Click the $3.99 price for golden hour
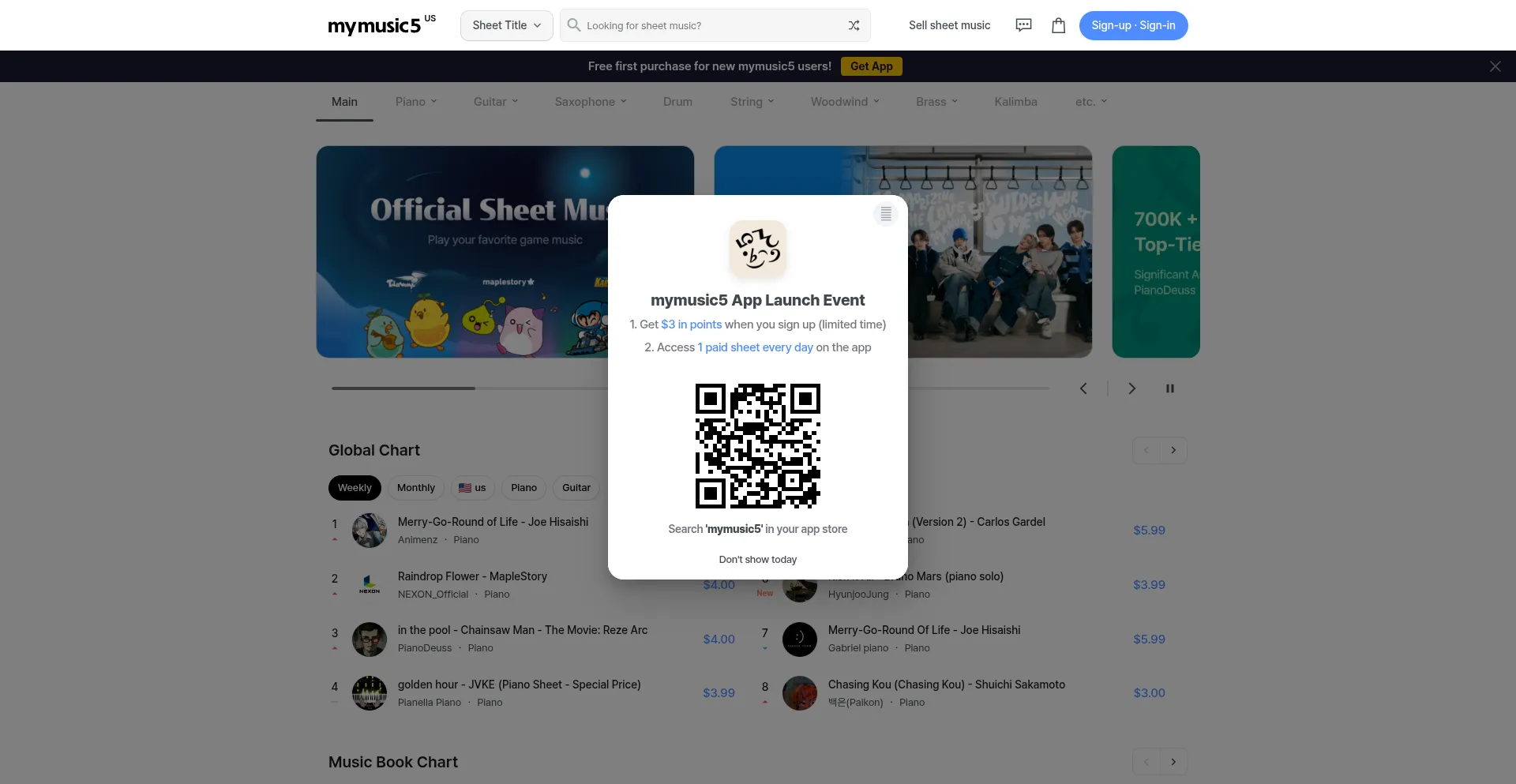This screenshot has height=784, width=1516. click(719, 693)
